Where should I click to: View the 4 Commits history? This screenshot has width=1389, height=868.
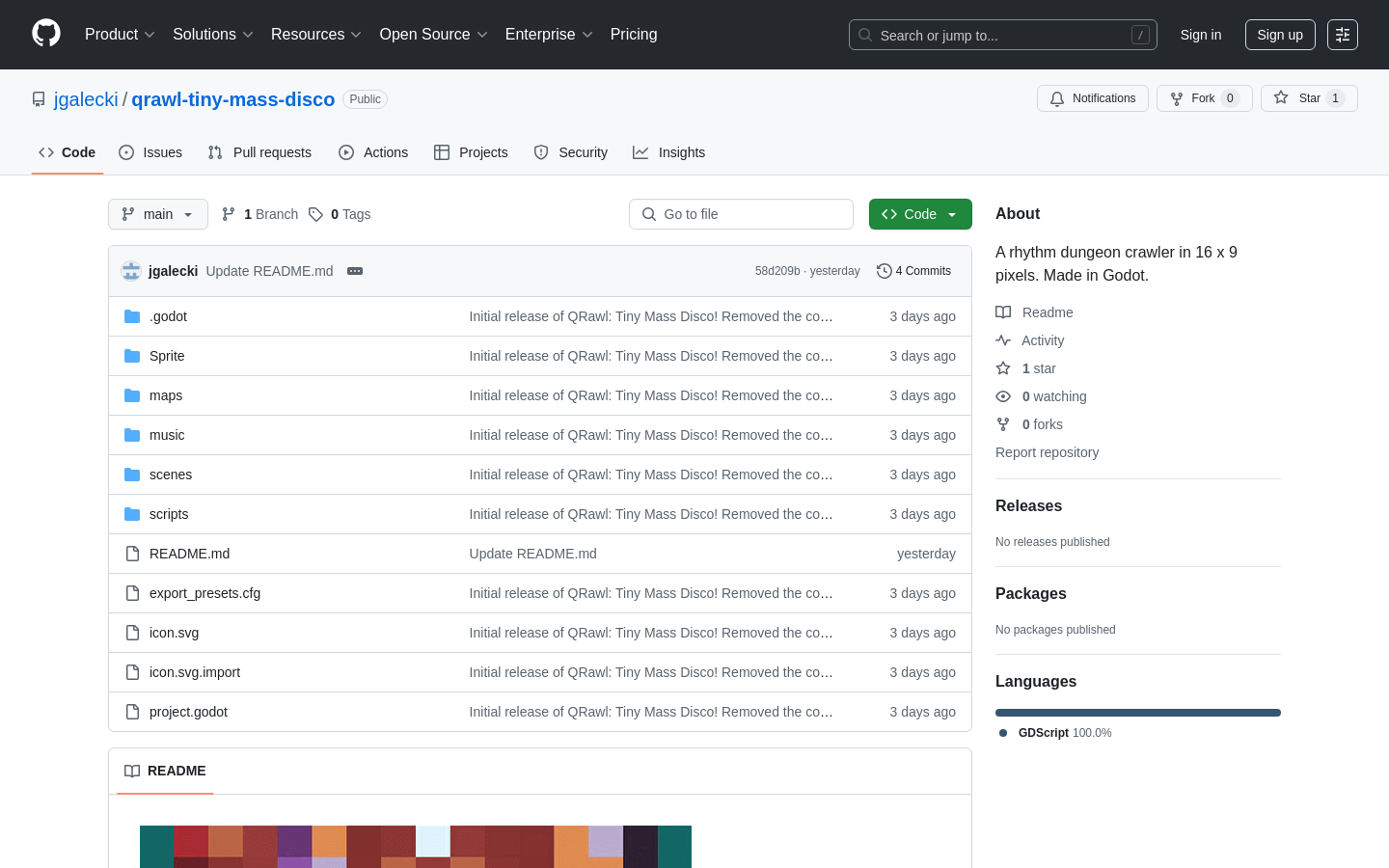[913, 271]
